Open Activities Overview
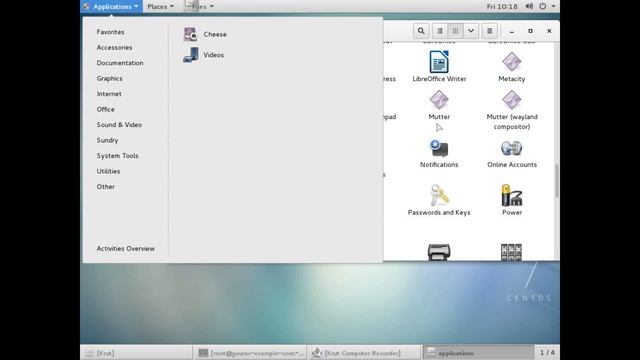Image resolution: width=640 pixels, height=360 pixels. (126, 249)
